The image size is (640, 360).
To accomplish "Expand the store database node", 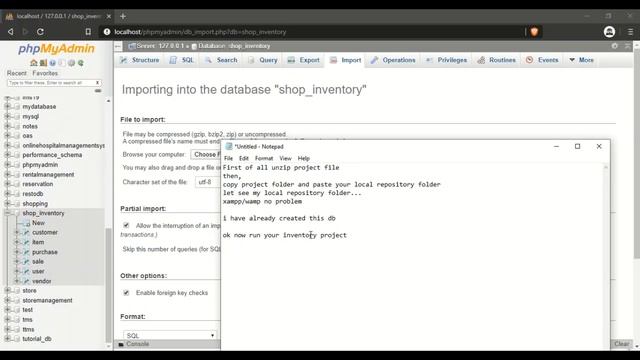I will tap(7, 291).
